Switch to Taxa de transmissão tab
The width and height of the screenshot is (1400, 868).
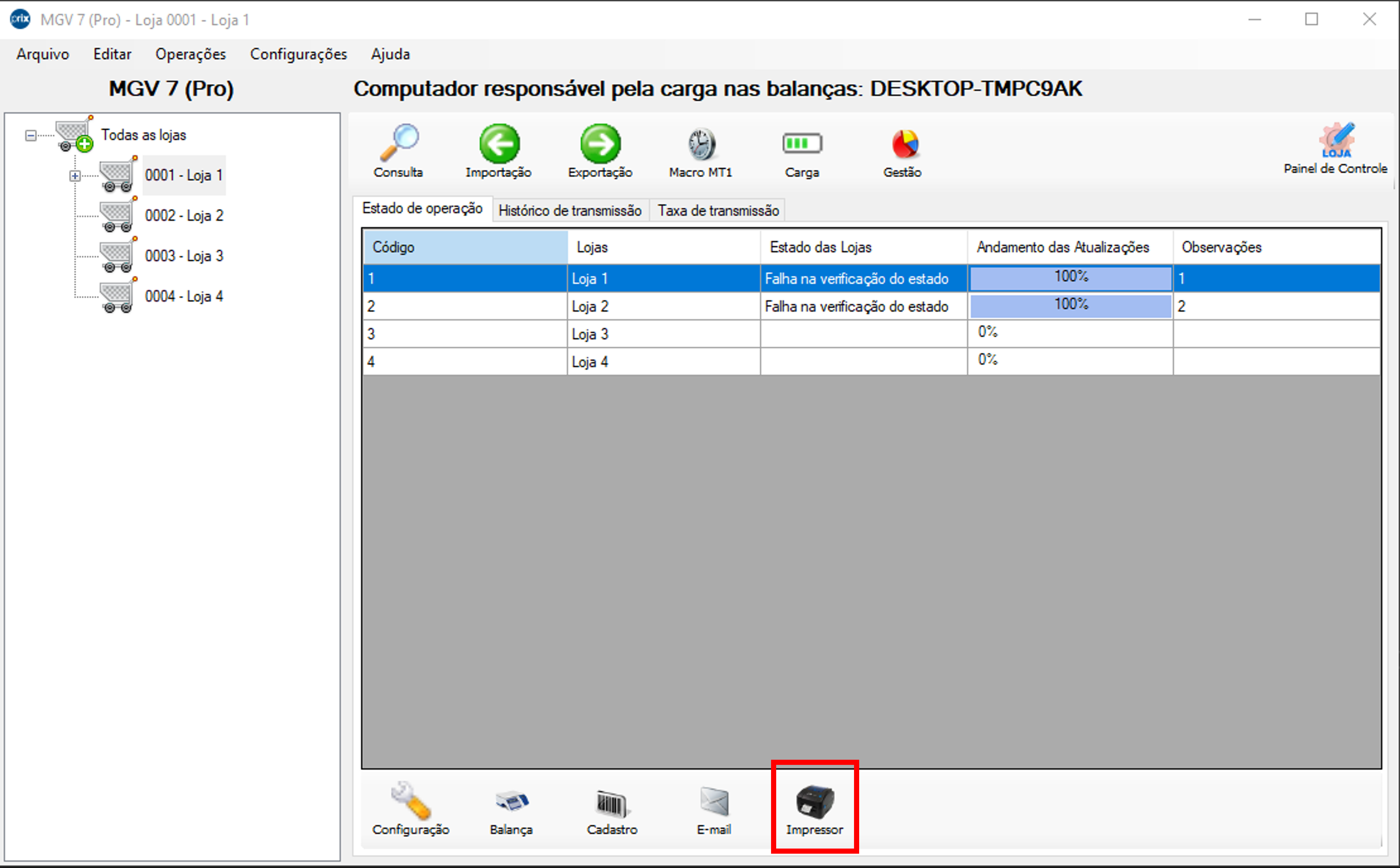click(719, 211)
